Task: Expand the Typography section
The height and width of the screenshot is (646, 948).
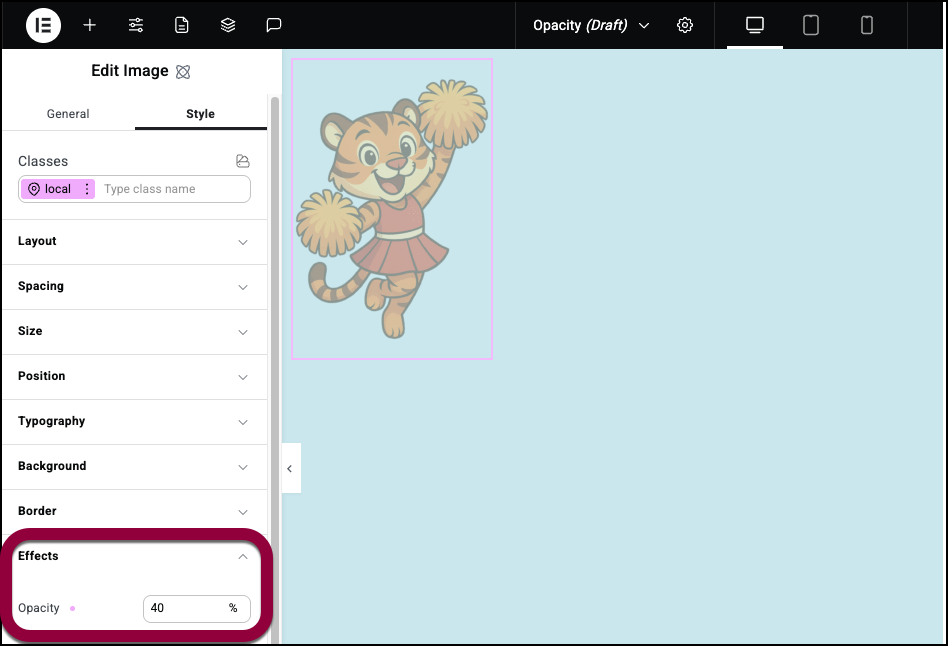Action: pos(134,422)
